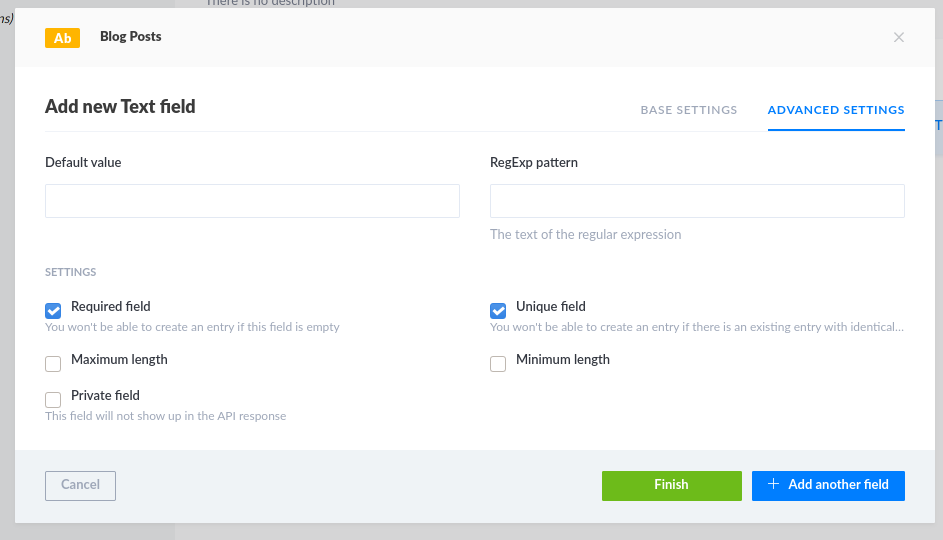Select the Advanced Settings tab

(835, 110)
